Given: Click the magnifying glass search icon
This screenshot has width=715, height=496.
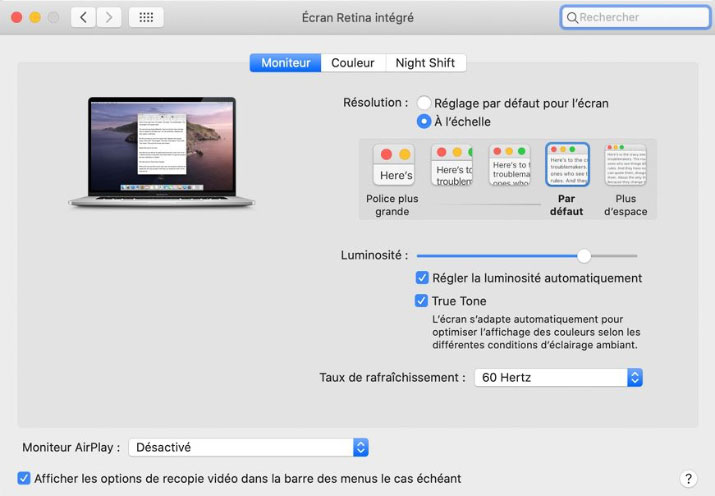Looking at the screenshot, I should point(572,18).
